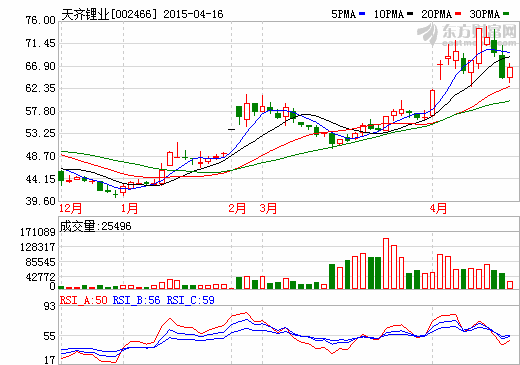Click the 4月 month label
This screenshot has width=520, height=365.
(x=438, y=209)
